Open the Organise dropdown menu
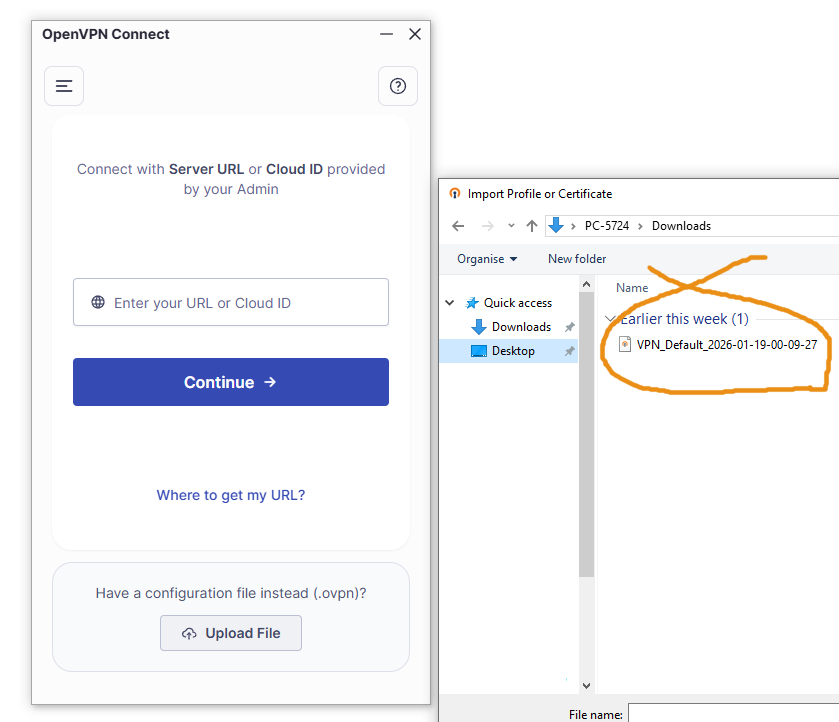The image size is (839, 722). (487, 259)
